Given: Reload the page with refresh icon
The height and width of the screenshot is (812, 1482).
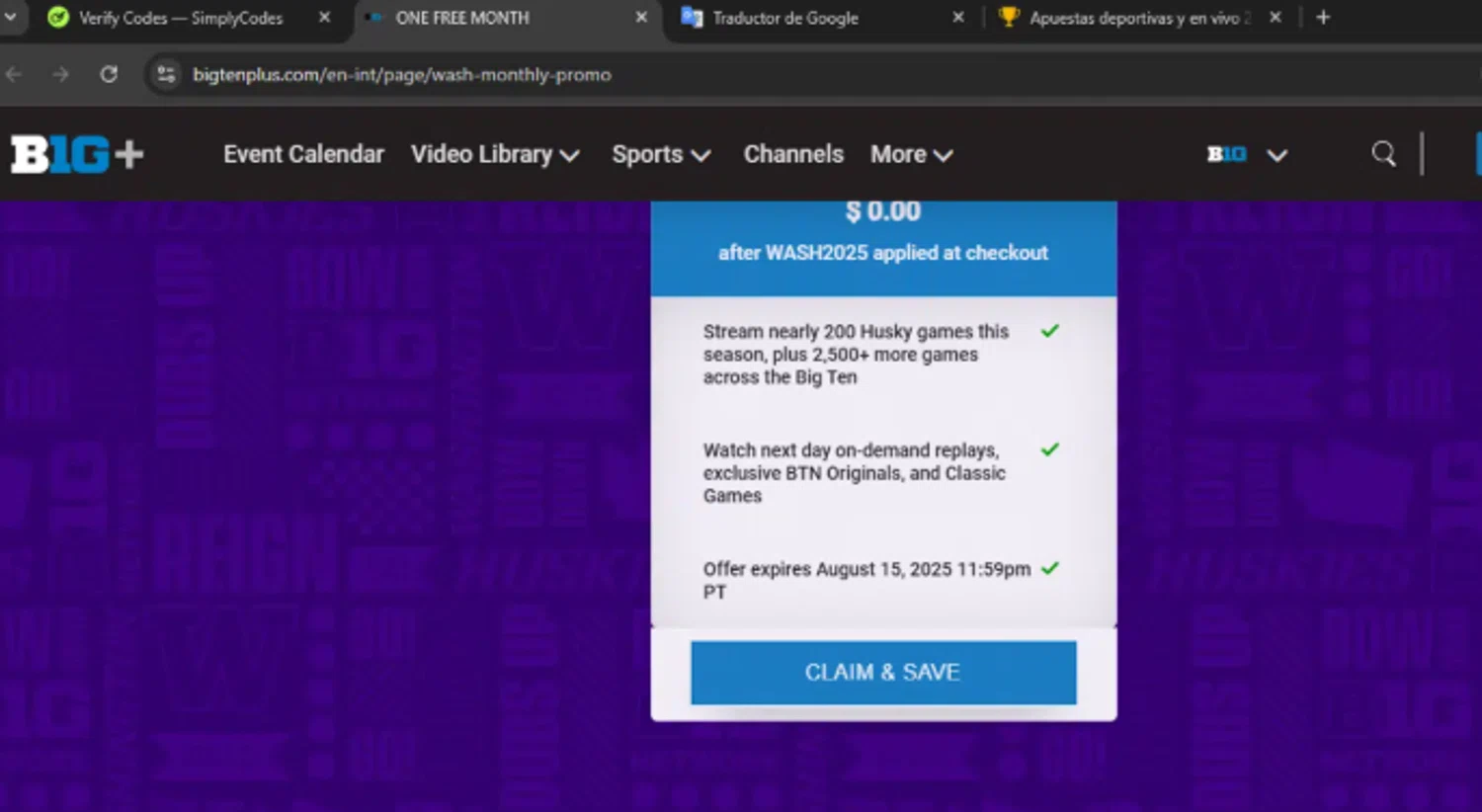Looking at the screenshot, I should (x=109, y=74).
